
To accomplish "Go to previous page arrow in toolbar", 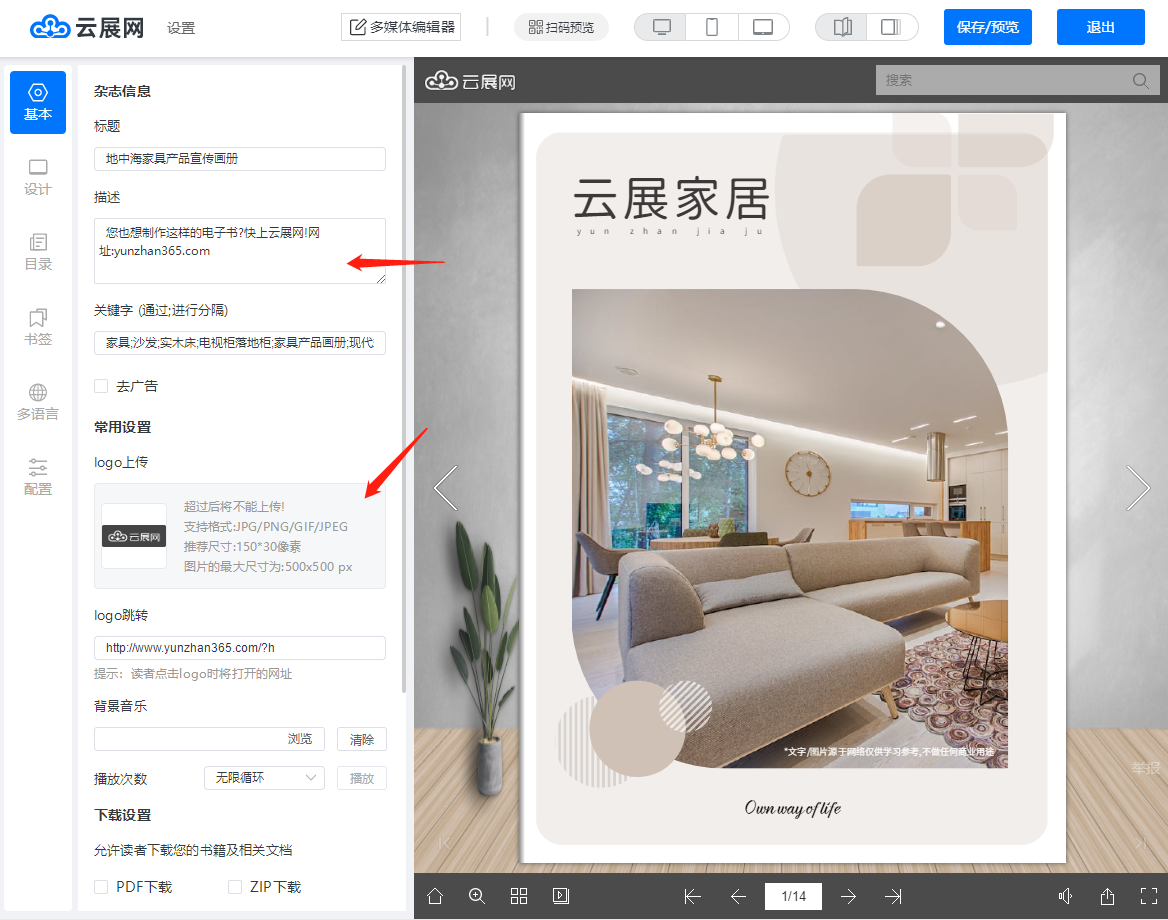I will (738, 896).
